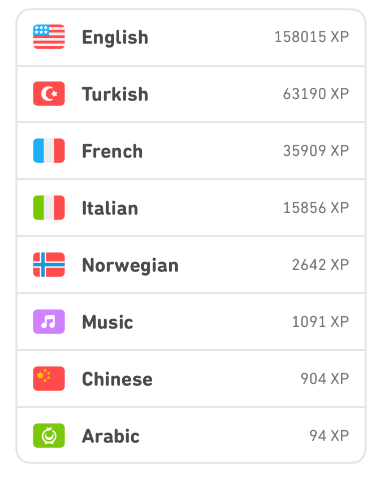Open the French course name
Image resolution: width=381 pixels, height=480 pixels.
(x=112, y=151)
